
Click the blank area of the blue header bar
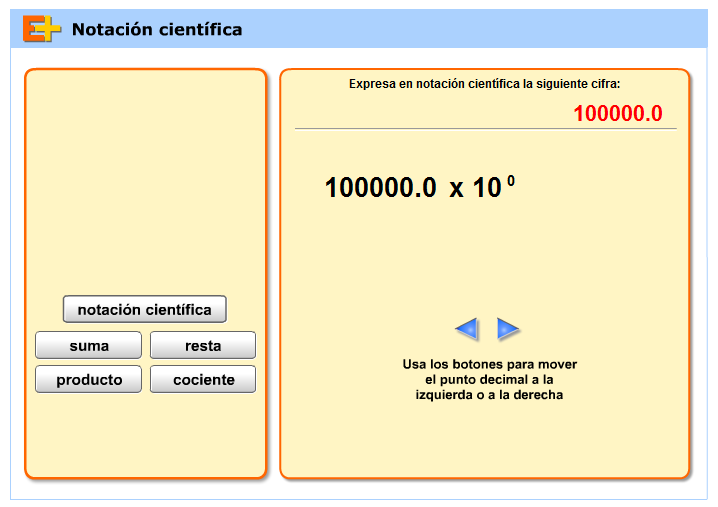pos(480,30)
